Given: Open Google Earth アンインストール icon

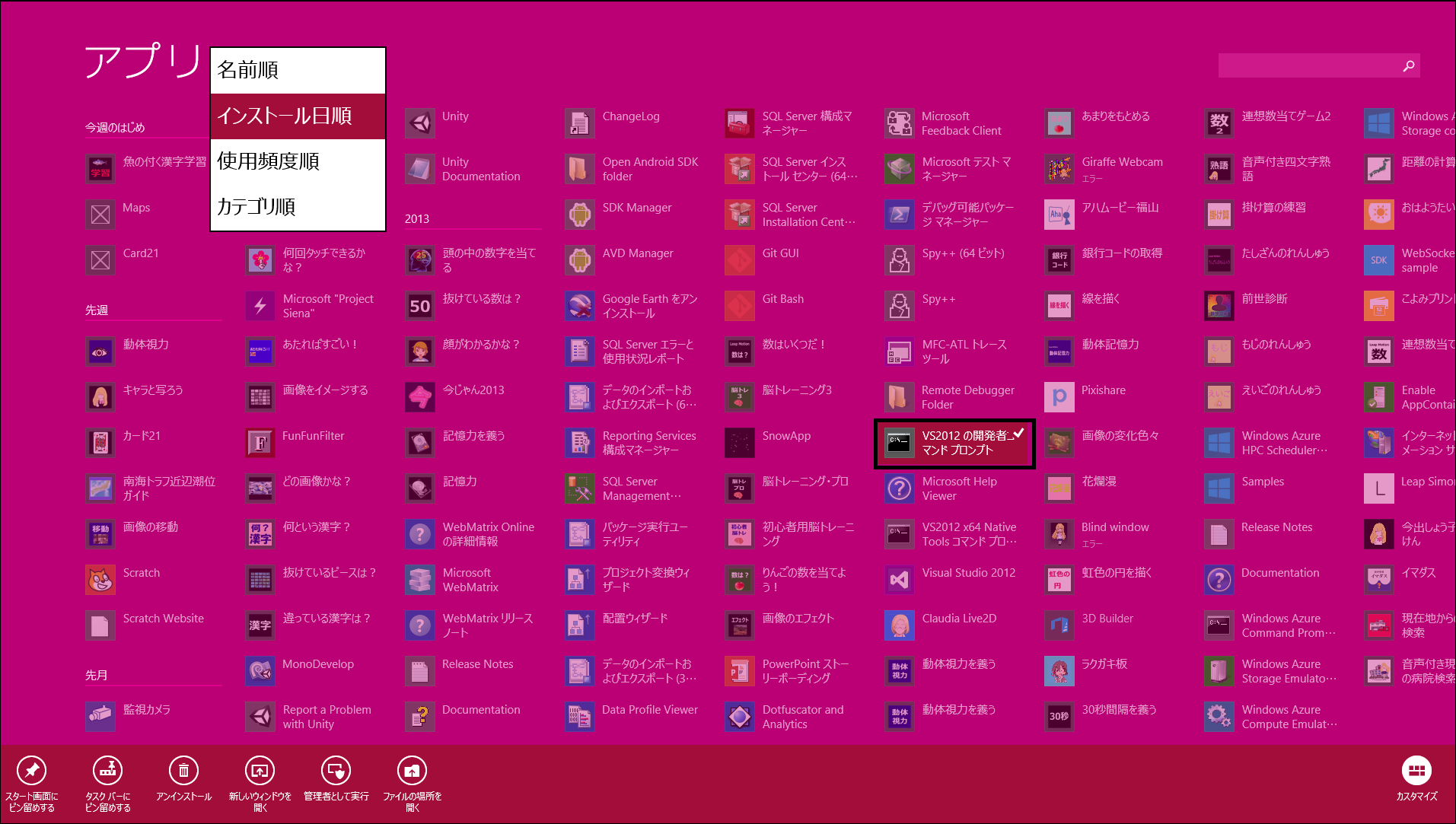Looking at the screenshot, I should point(580,306).
